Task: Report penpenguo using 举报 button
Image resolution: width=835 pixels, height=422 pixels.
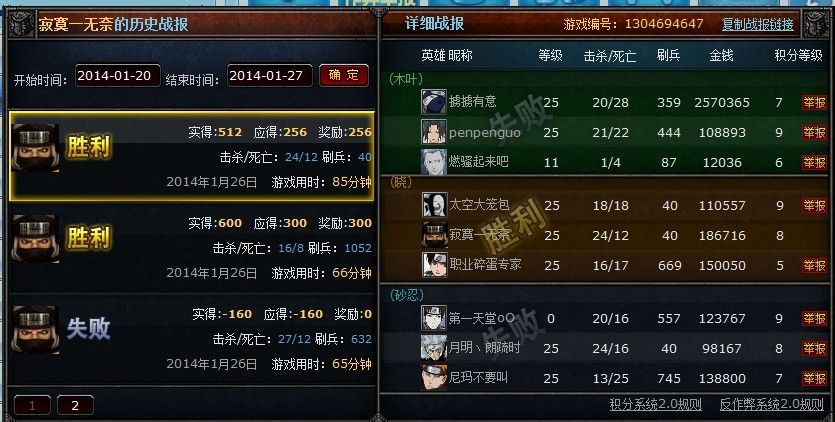Action: (x=814, y=132)
